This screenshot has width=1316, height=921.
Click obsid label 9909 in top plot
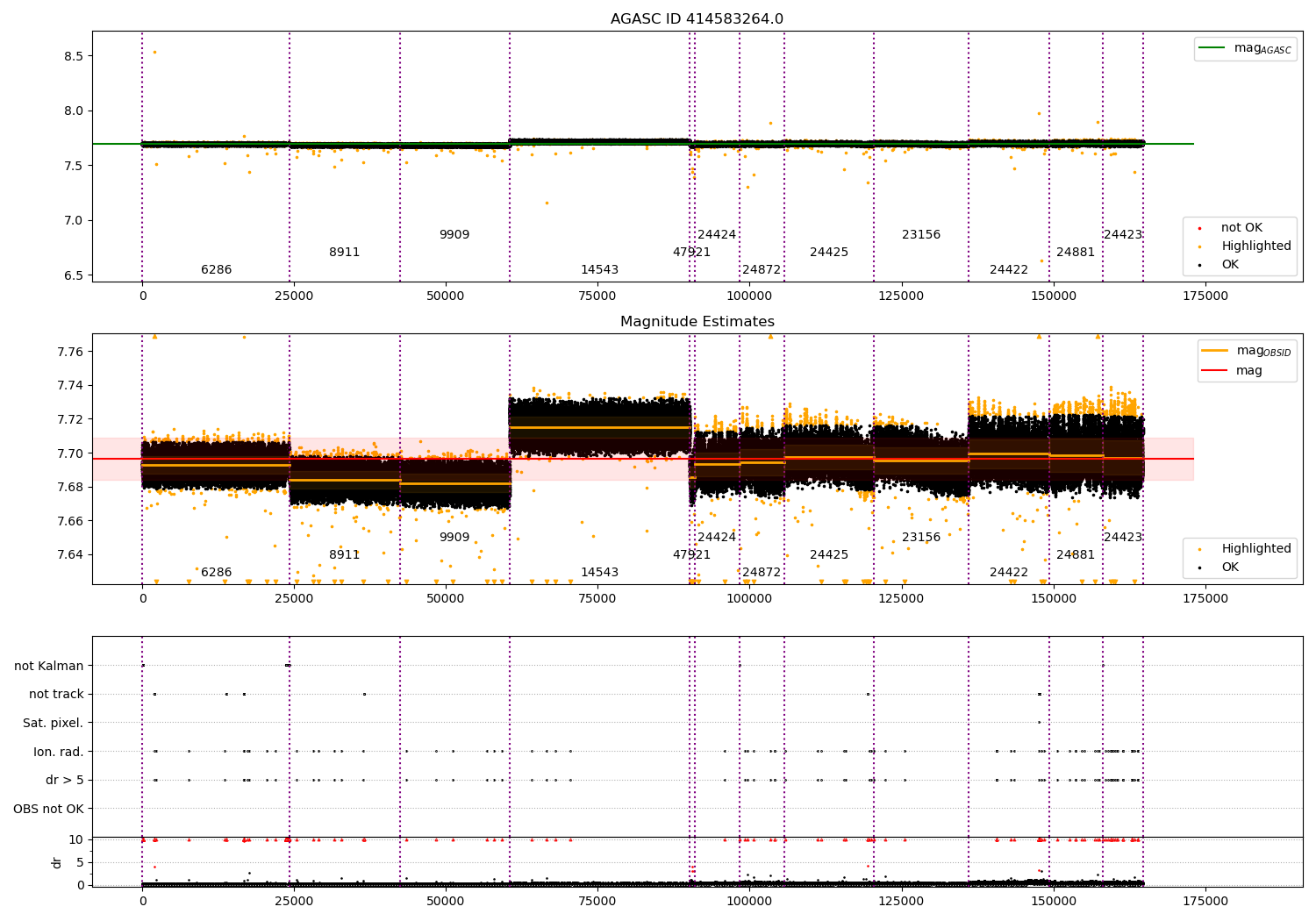coord(454,235)
